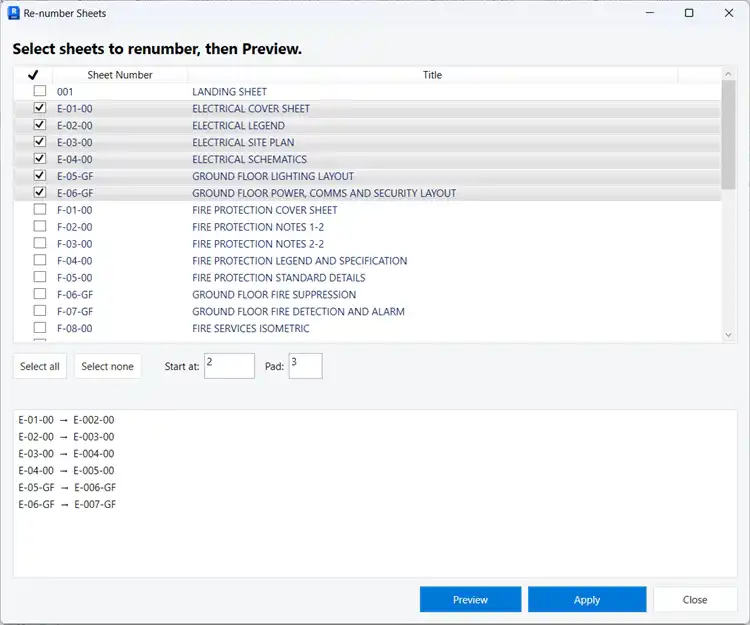Click the Pad input field
The height and width of the screenshot is (625, 750).
pos(305,366)
